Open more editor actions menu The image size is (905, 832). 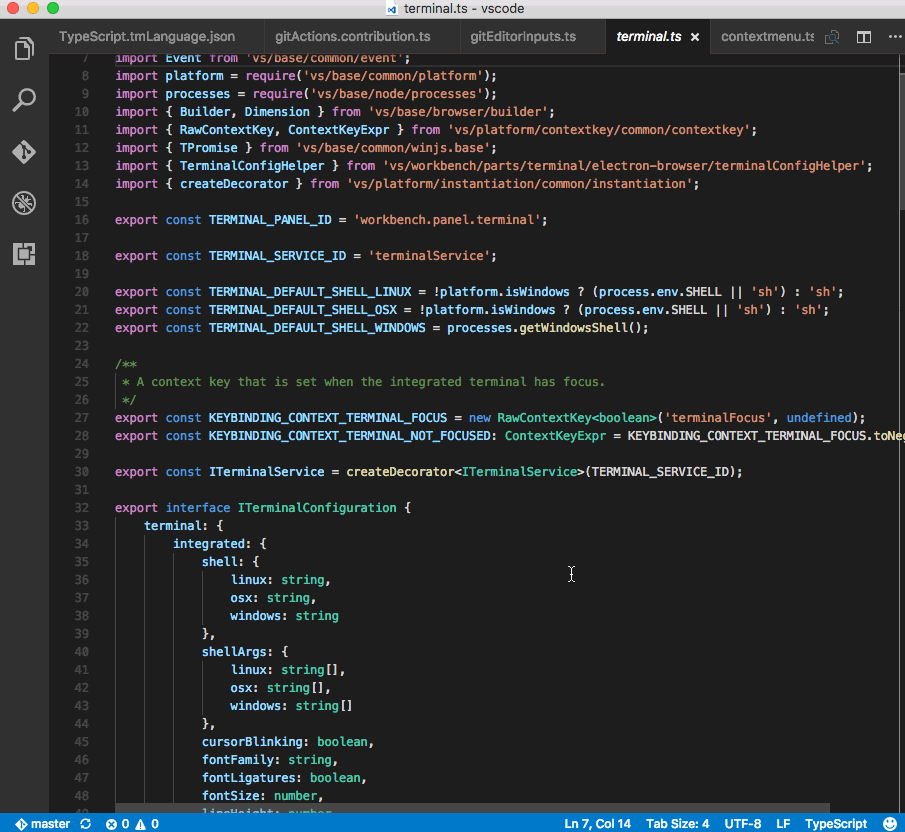click(896, 35)
